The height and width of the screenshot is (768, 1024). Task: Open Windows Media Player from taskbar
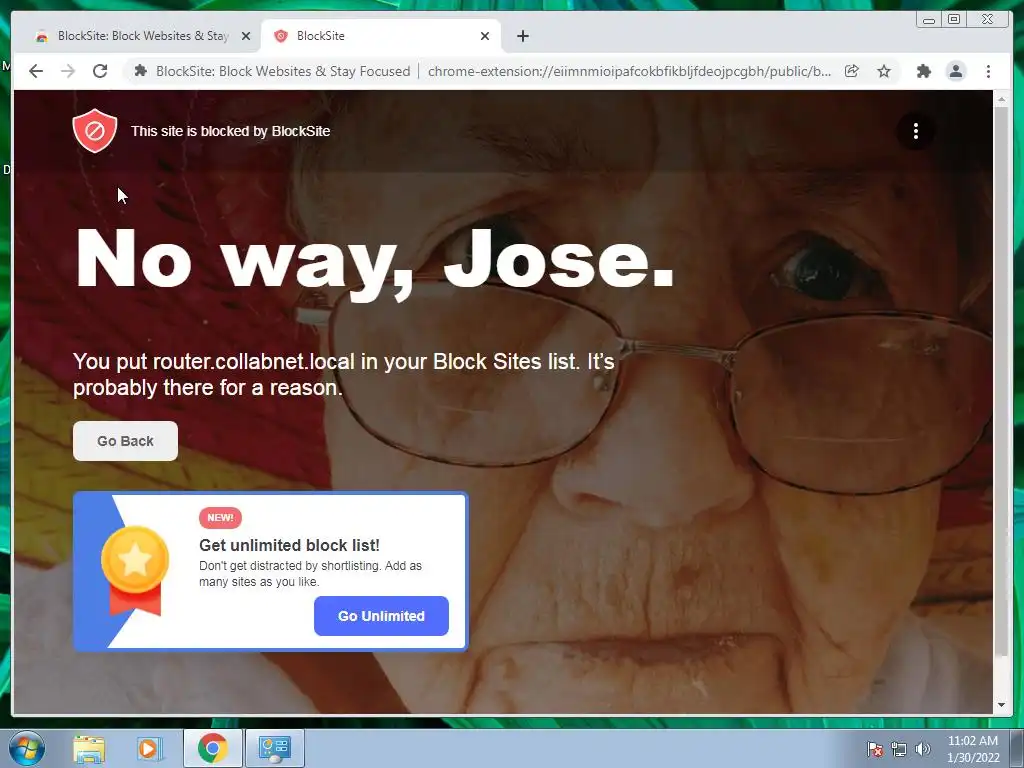(149, 748)
